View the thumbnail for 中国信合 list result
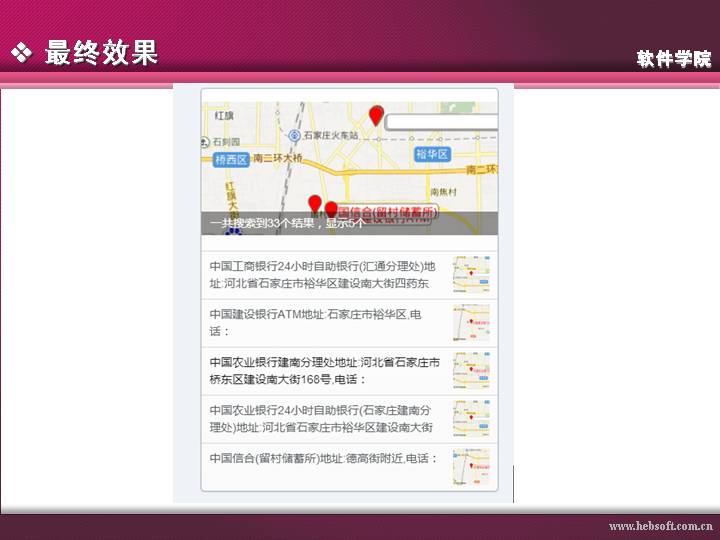The width and height of the screenshot is (720, 540). 471,465
